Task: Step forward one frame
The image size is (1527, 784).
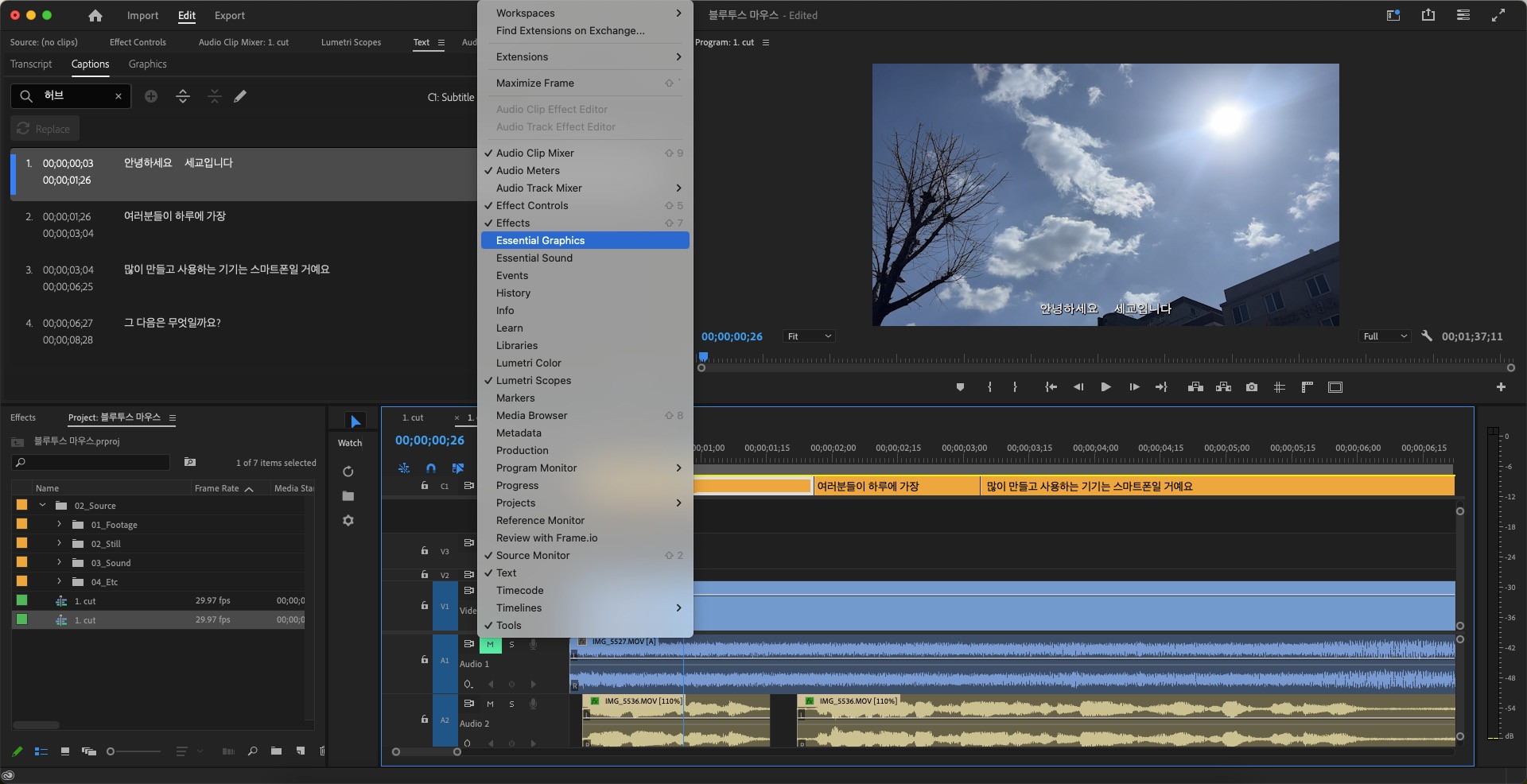Action: pos(1134,387)
